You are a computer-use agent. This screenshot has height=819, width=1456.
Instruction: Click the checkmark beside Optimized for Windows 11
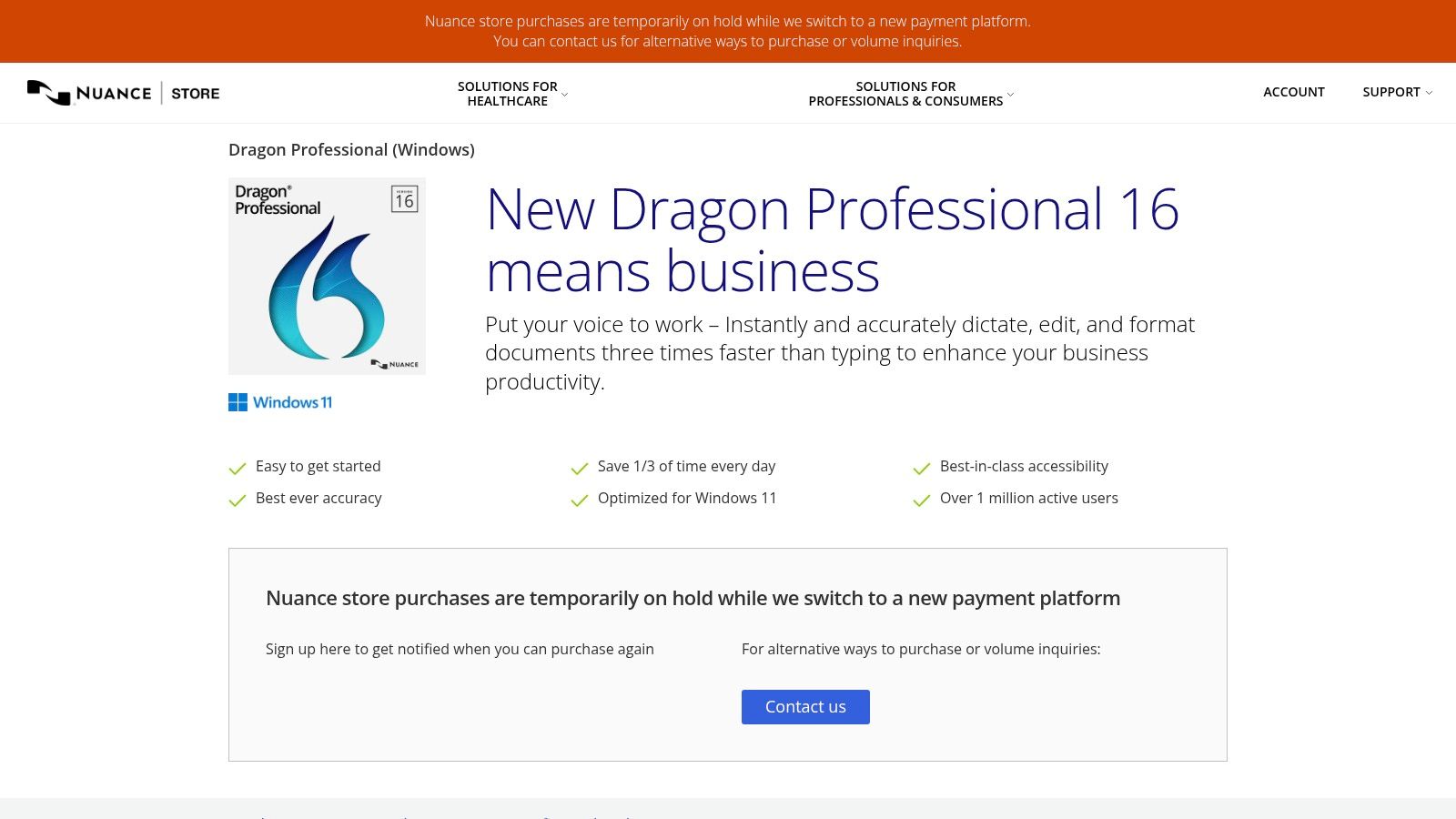tap(580, 500)
